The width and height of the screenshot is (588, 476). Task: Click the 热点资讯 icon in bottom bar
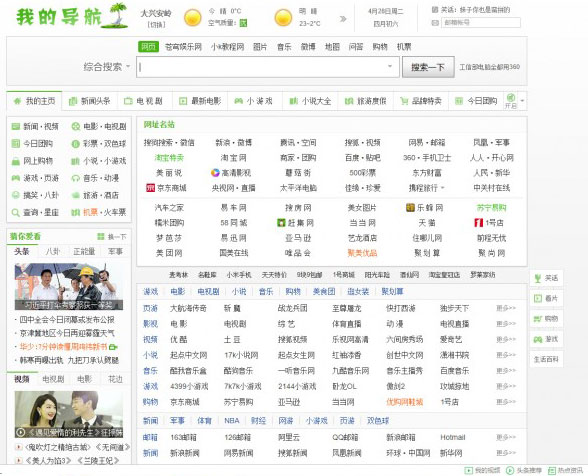[x=552, y=470]
